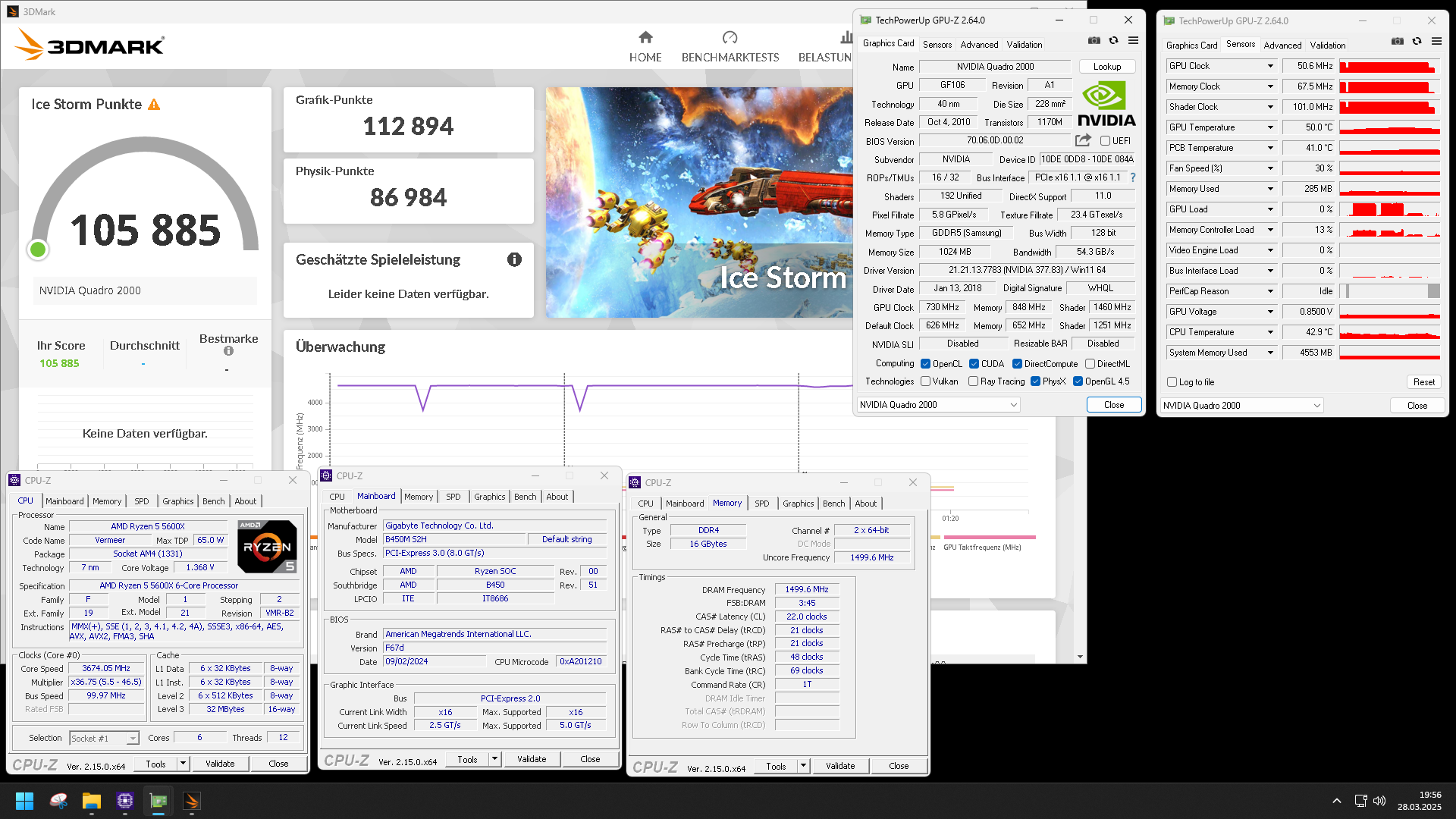
Task: Click refresh icon in GPU-Z Graphics Card window
Action: click(x=1113, y=40)
